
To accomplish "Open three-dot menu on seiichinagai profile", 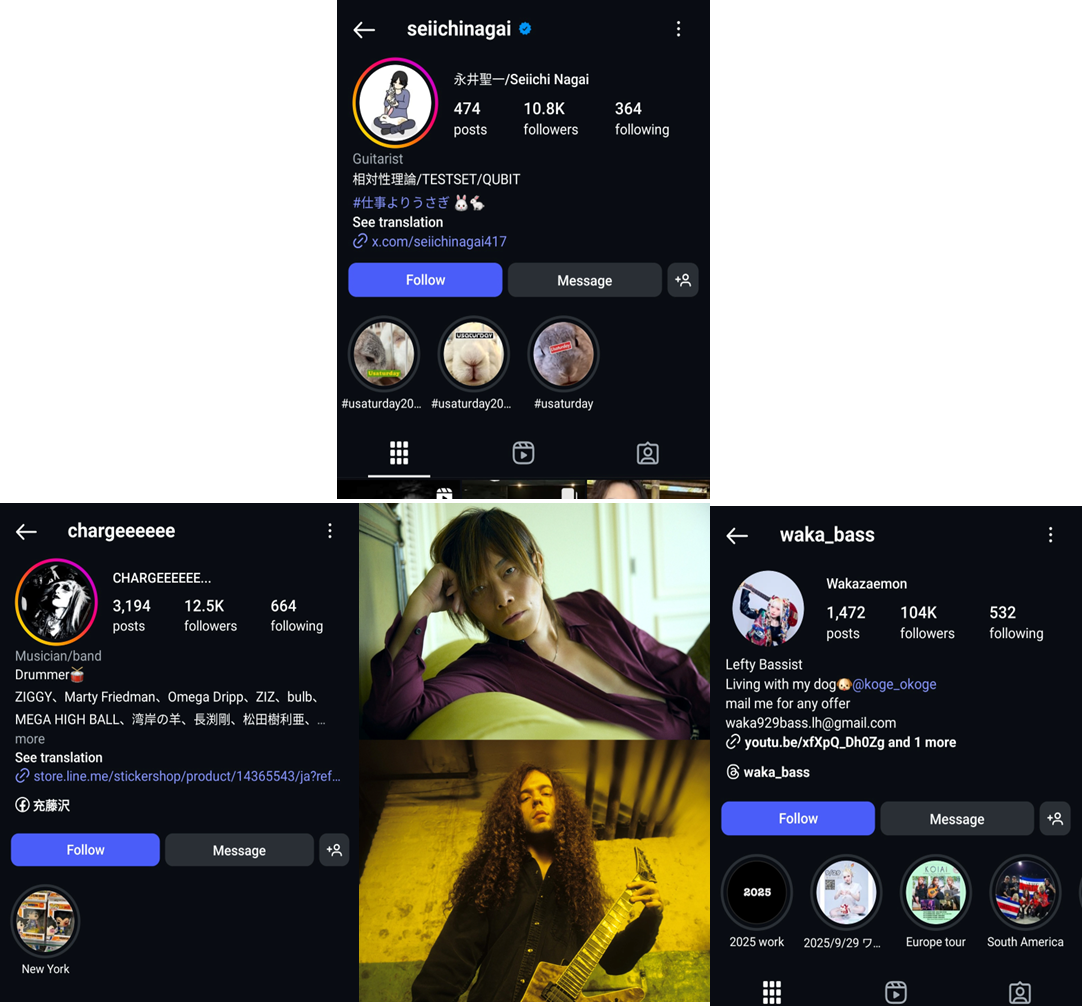I will [x=678, y=29].
